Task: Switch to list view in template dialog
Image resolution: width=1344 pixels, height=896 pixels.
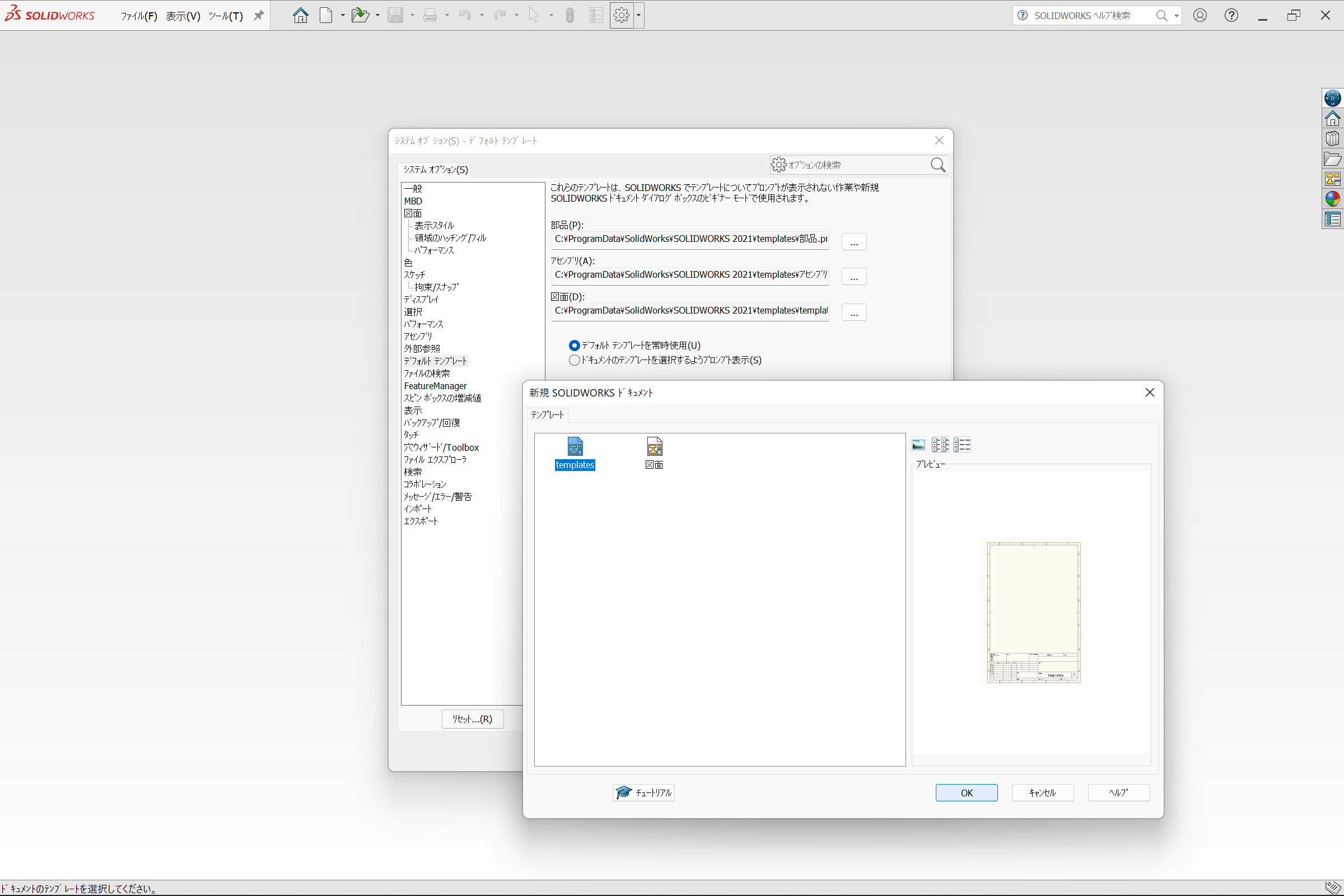Action: [x=940, y=445]
